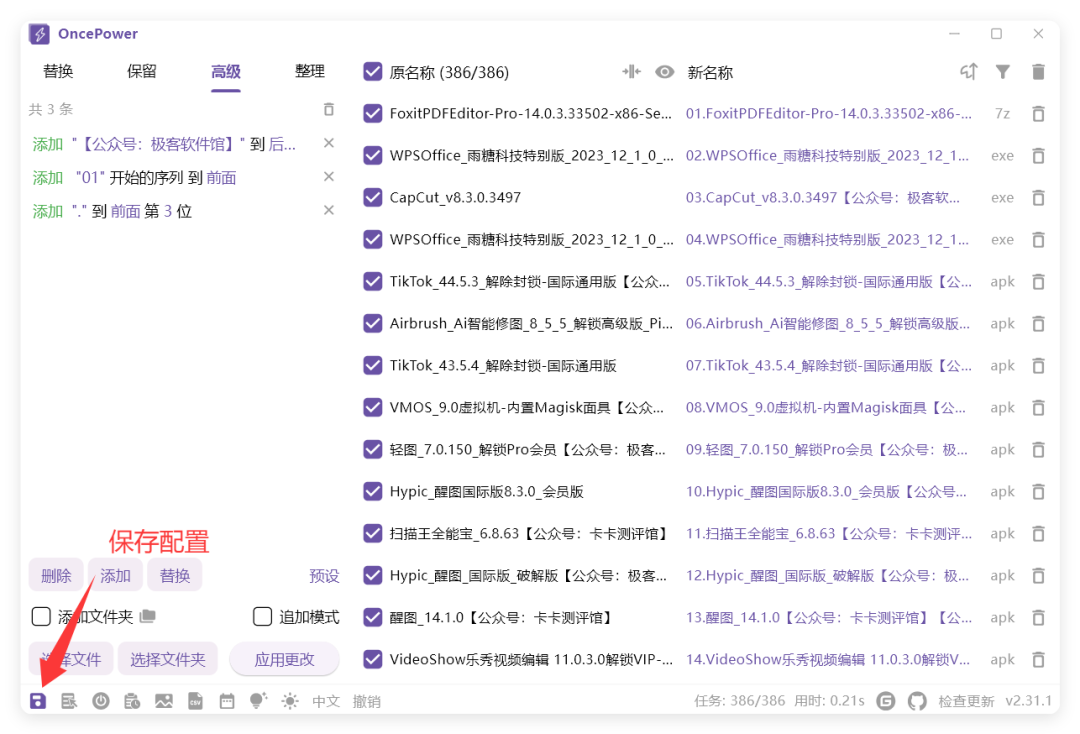Toggle the eye preview icon in header

665,72
